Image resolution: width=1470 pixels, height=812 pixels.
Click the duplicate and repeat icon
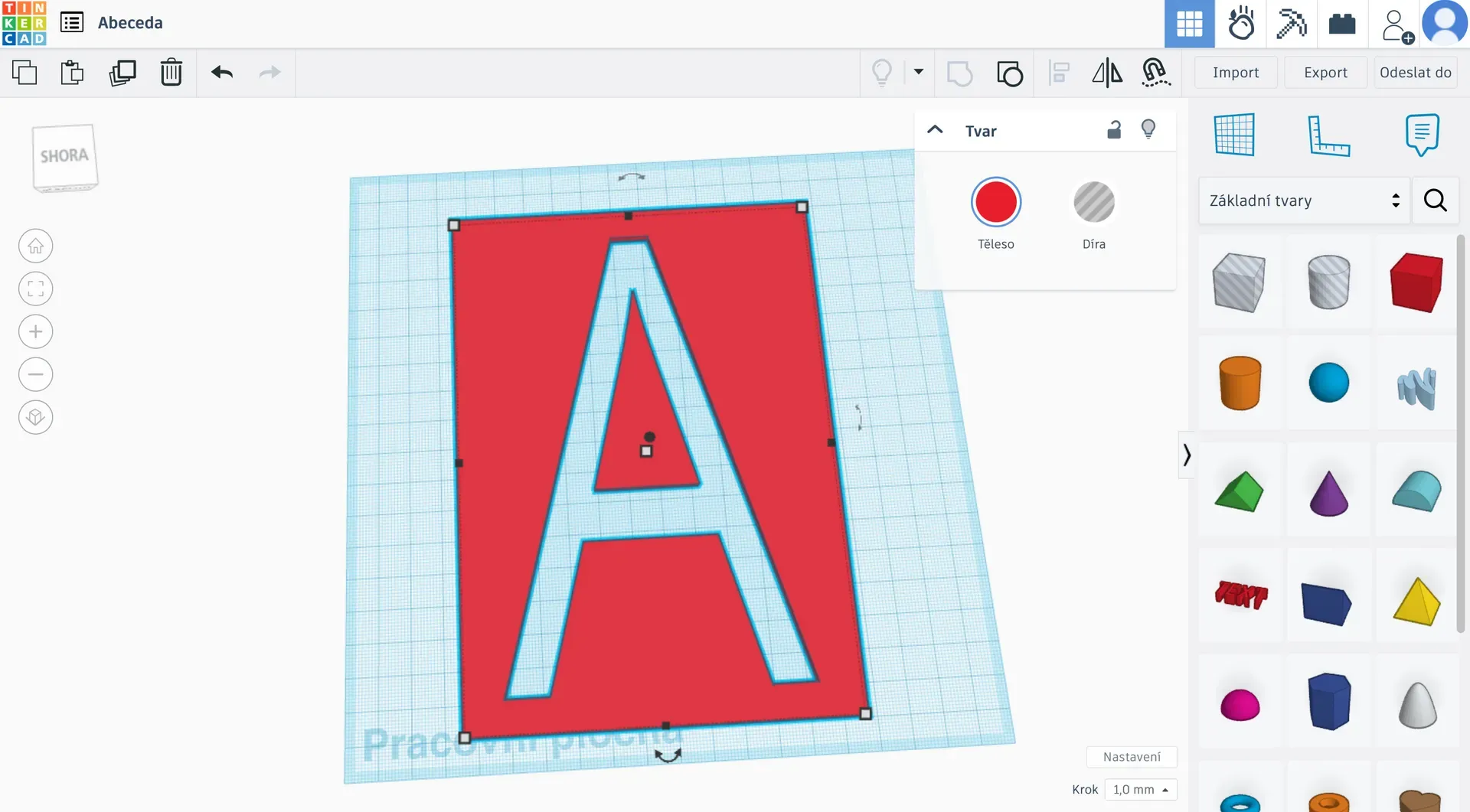[122, 73]
